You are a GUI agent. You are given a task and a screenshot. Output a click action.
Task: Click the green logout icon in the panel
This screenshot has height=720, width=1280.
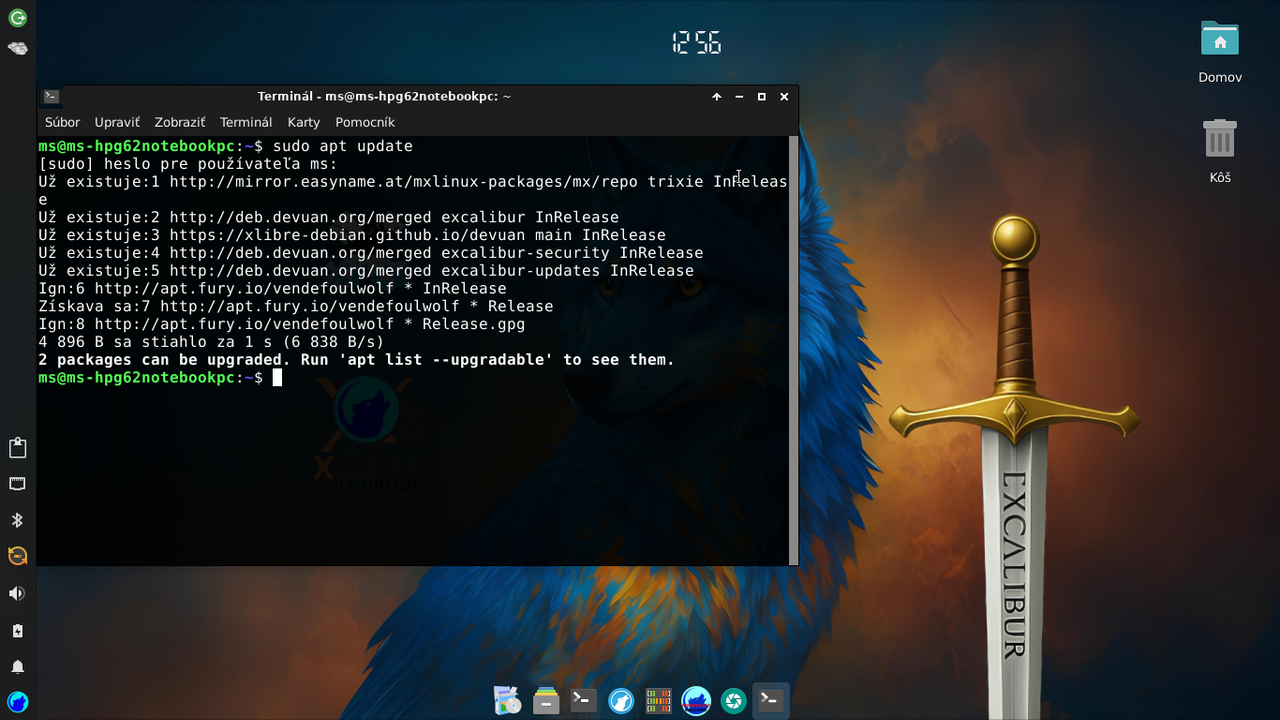click(x=17, y=18)
